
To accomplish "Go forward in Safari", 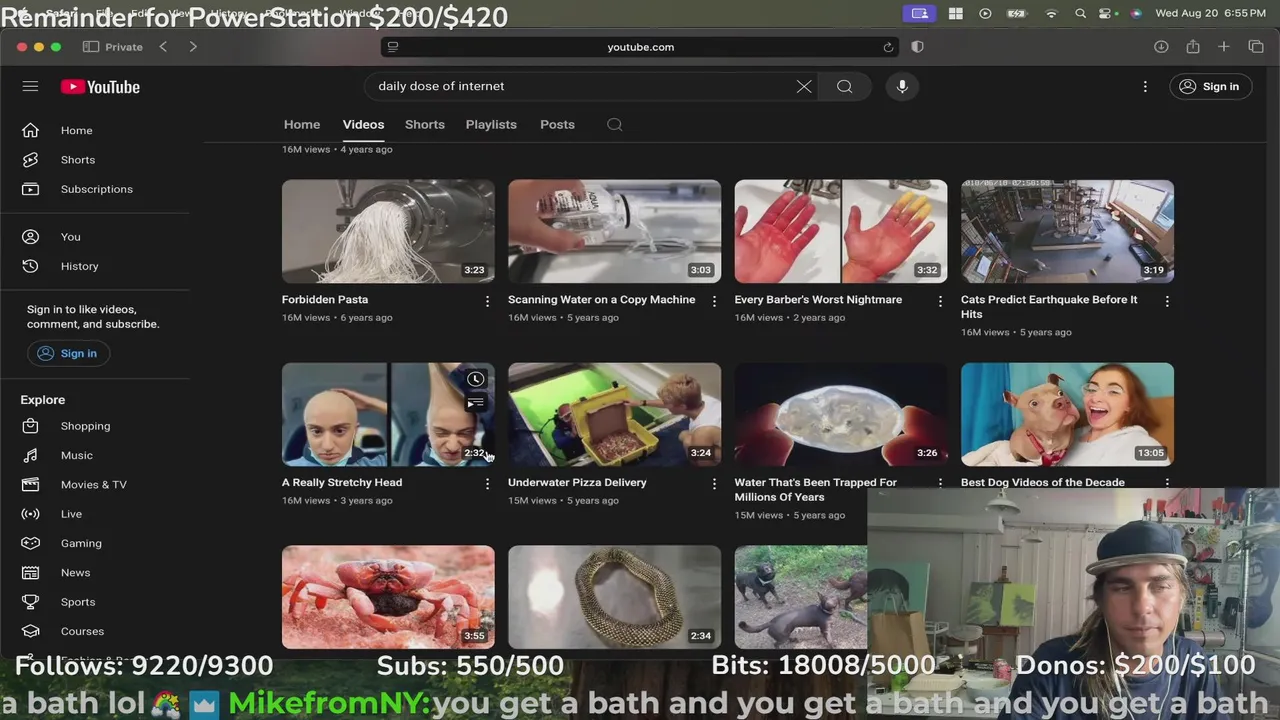I will [193, 47].
